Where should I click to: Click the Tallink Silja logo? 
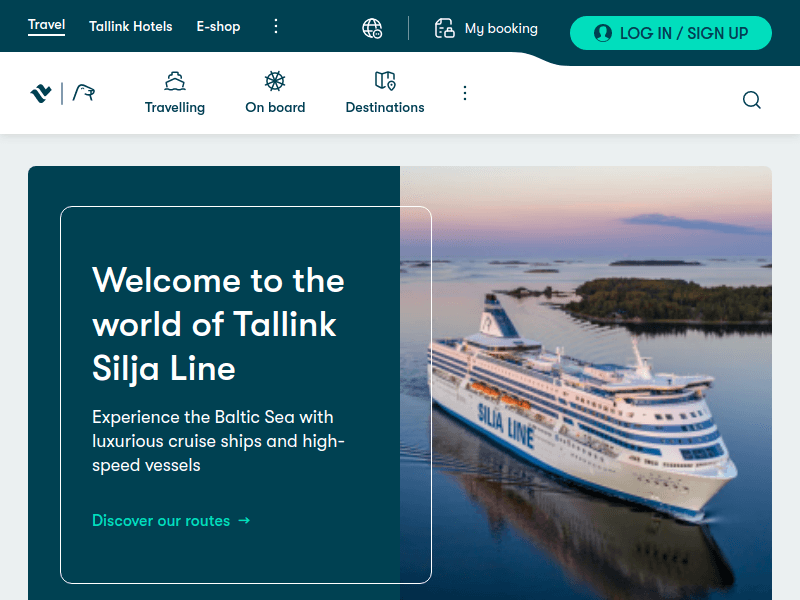(x=40, y=90)
